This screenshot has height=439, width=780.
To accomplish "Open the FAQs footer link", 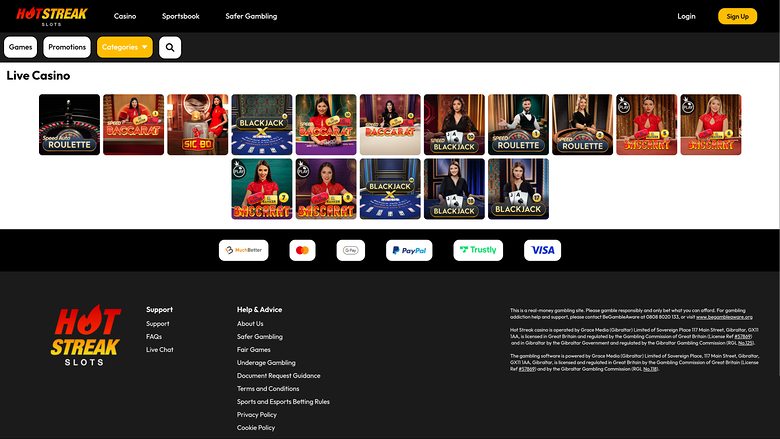I will pos(154,337).
